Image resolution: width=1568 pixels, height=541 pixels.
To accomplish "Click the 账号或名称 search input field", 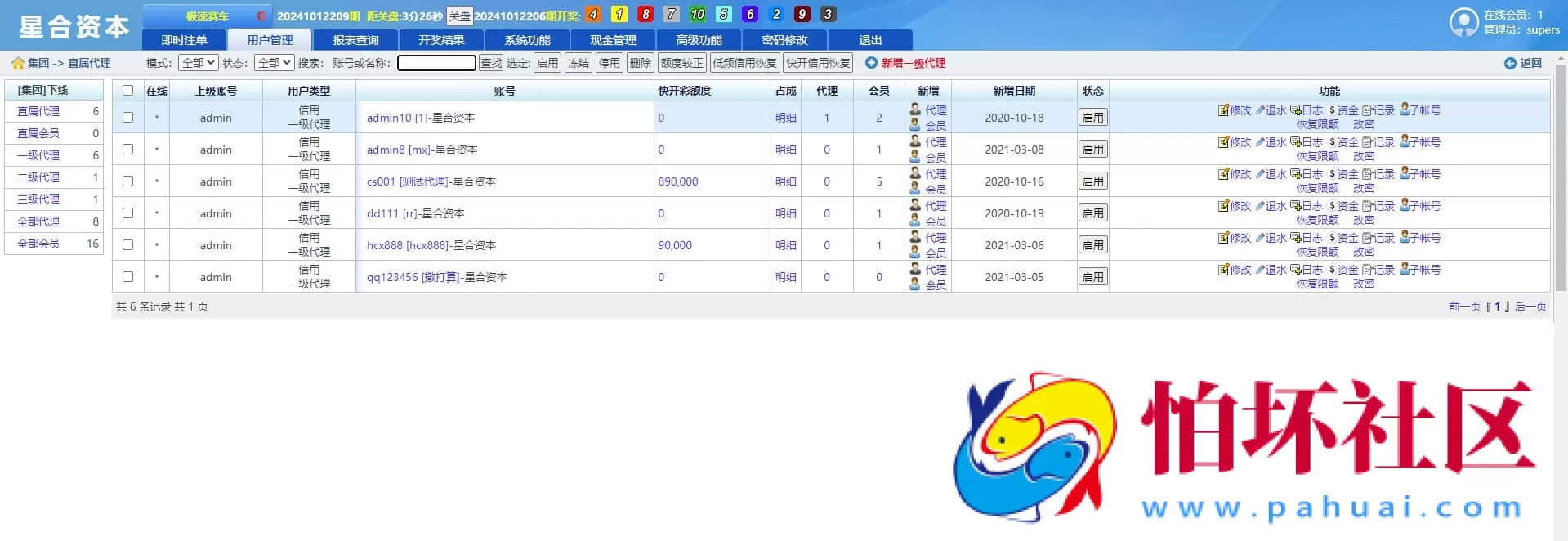I will coord(436,63).
